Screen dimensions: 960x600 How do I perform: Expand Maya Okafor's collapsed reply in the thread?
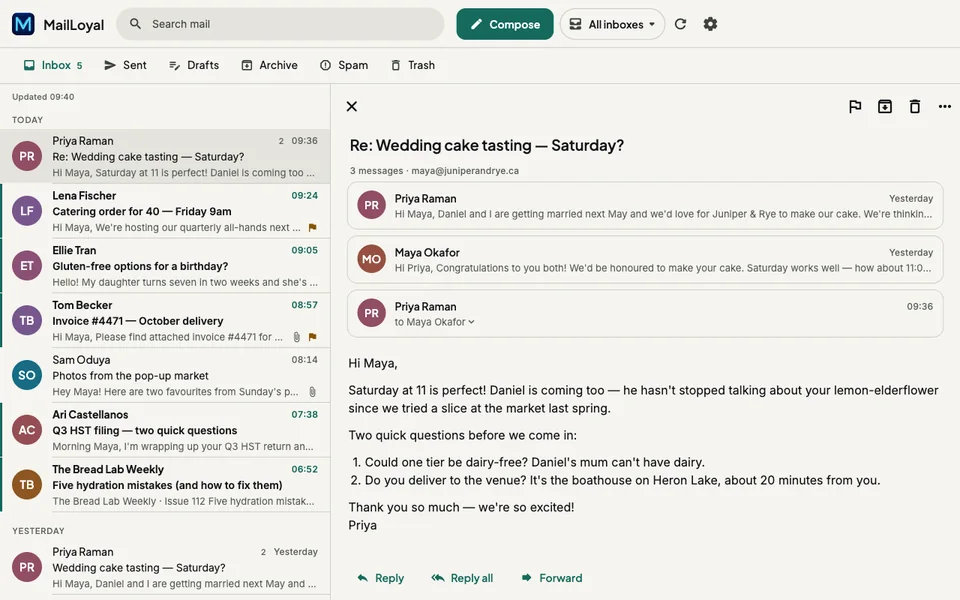click(x=645, y=260)
